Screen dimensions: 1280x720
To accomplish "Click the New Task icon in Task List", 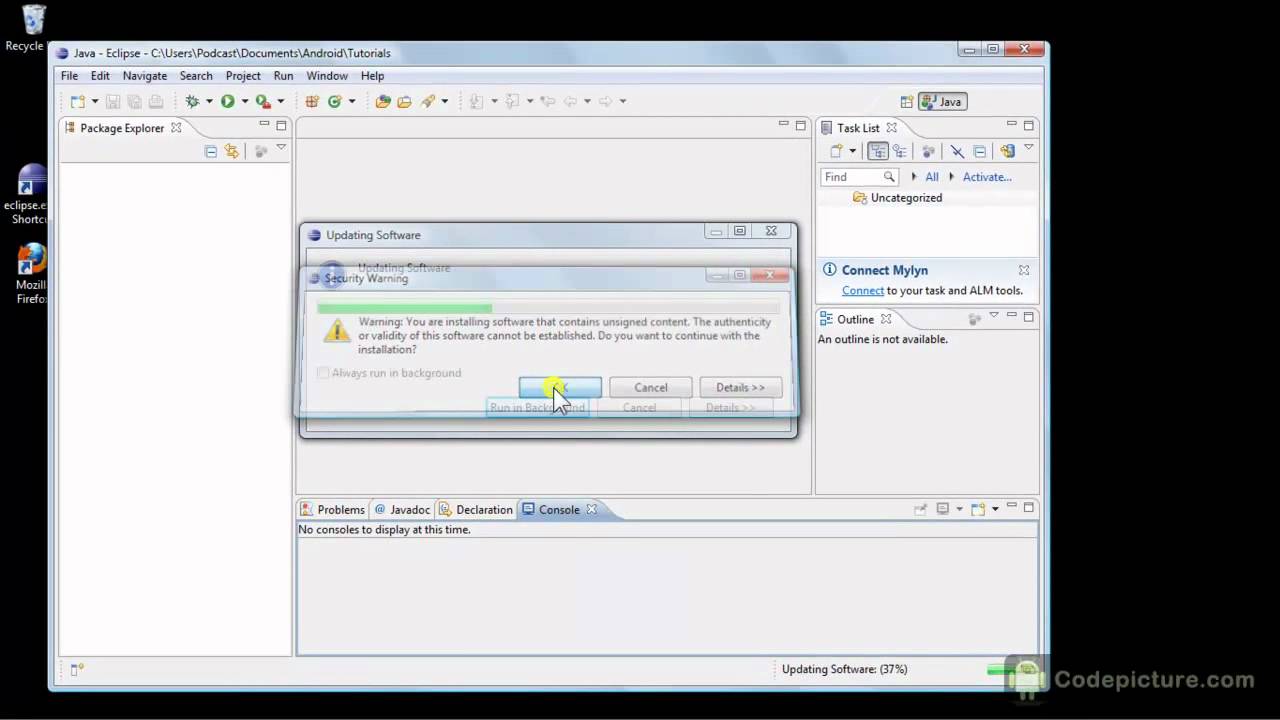I will [x=837, y=151].
